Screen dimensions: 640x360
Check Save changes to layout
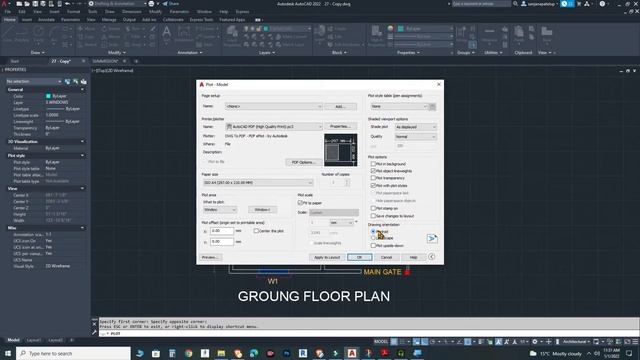[373, 216]
